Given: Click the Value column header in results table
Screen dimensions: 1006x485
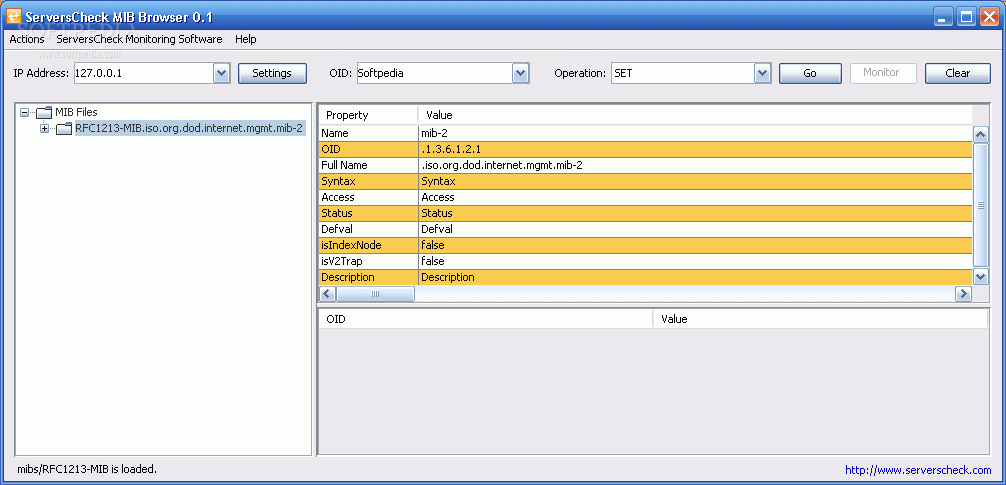Looking at the screenshot, I should (820, 319).
